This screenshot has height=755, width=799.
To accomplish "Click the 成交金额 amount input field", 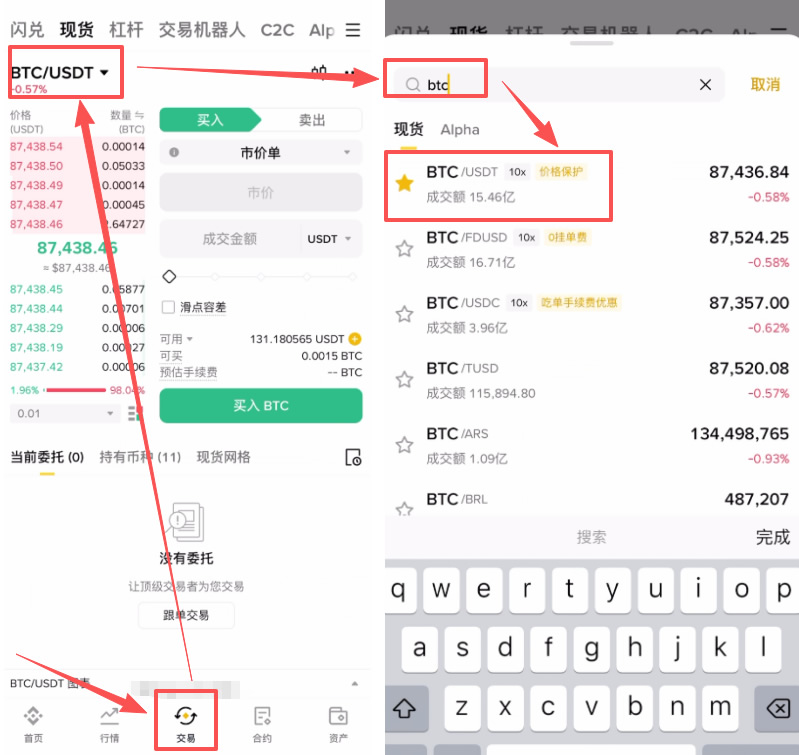I will [x=230, y=239].
